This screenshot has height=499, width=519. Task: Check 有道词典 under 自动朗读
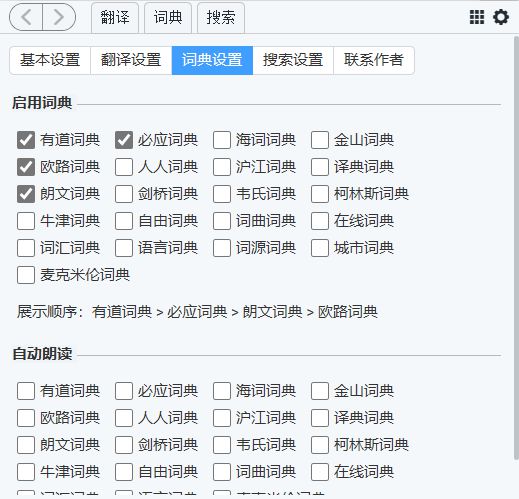(26, 391)
